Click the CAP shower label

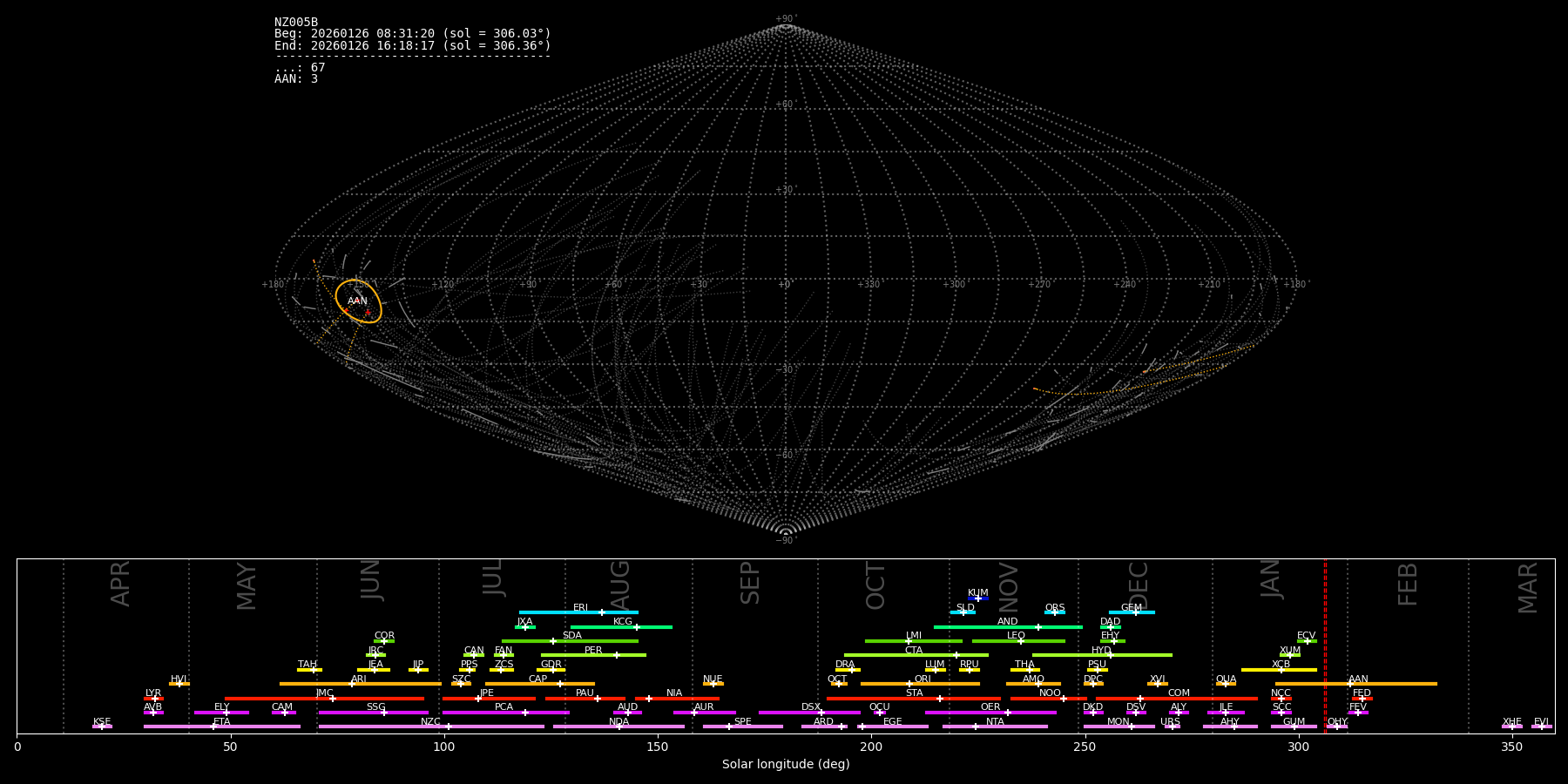(x=538, y=679)
